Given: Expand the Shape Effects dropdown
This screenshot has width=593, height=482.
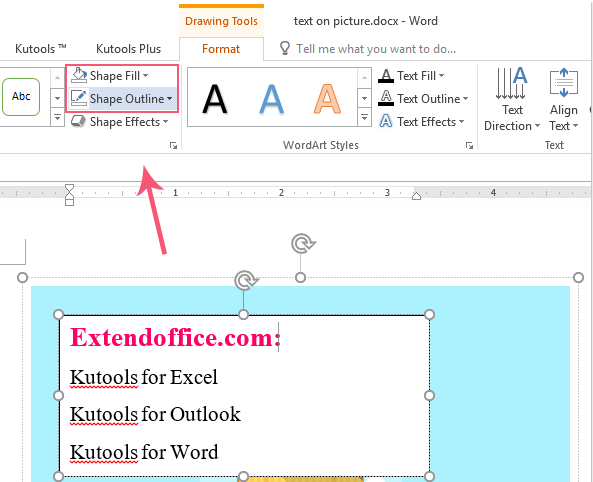Looking at the screenshot, I should (165, 122).
